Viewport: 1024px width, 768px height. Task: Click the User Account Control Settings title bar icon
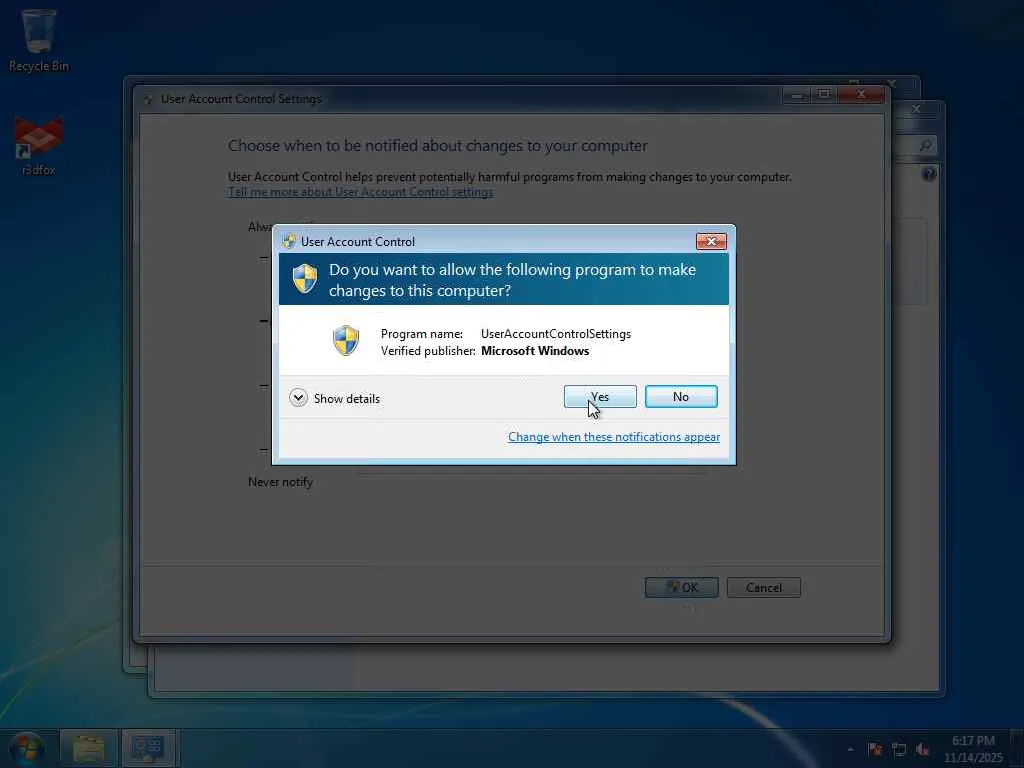[148, 99]
